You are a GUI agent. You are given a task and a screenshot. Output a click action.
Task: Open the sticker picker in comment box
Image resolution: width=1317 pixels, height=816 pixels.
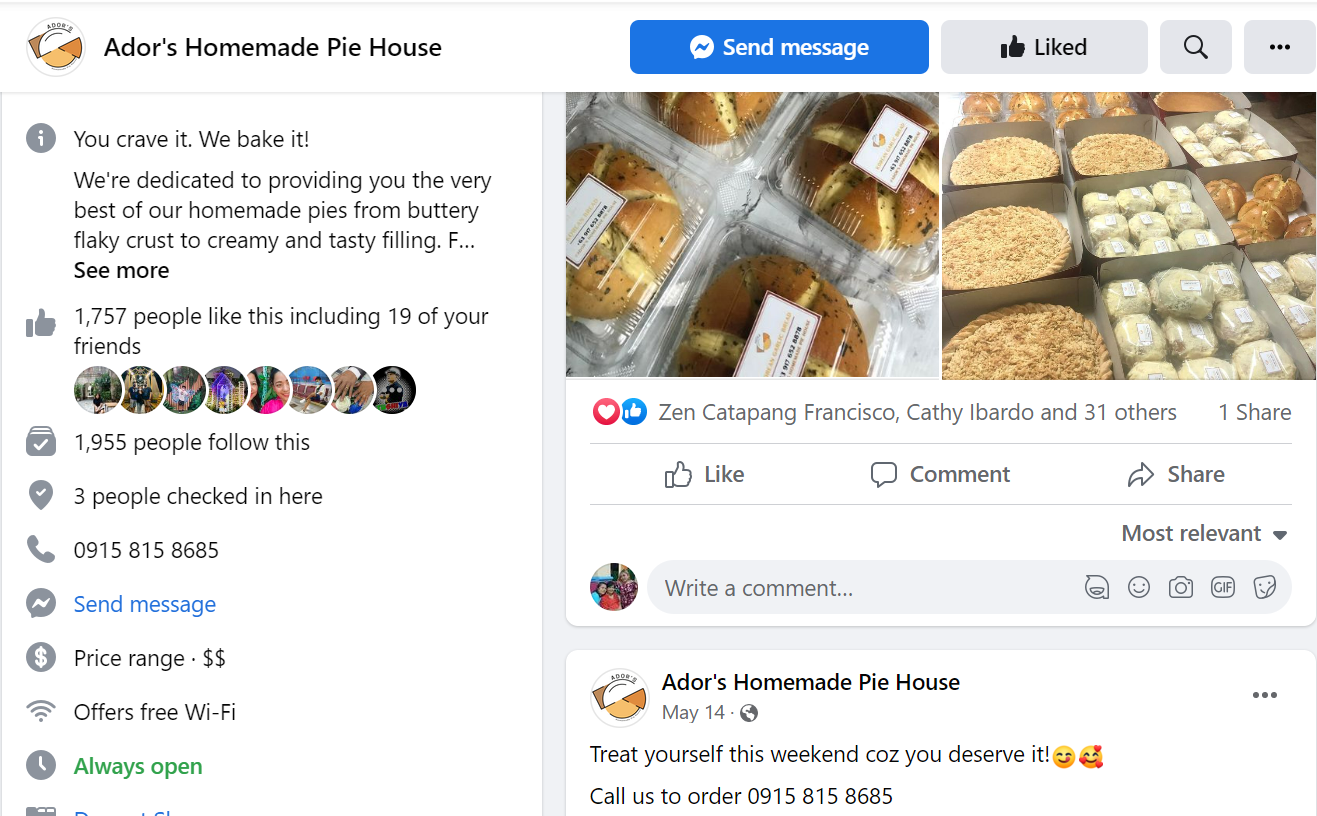pos(1265,588)
